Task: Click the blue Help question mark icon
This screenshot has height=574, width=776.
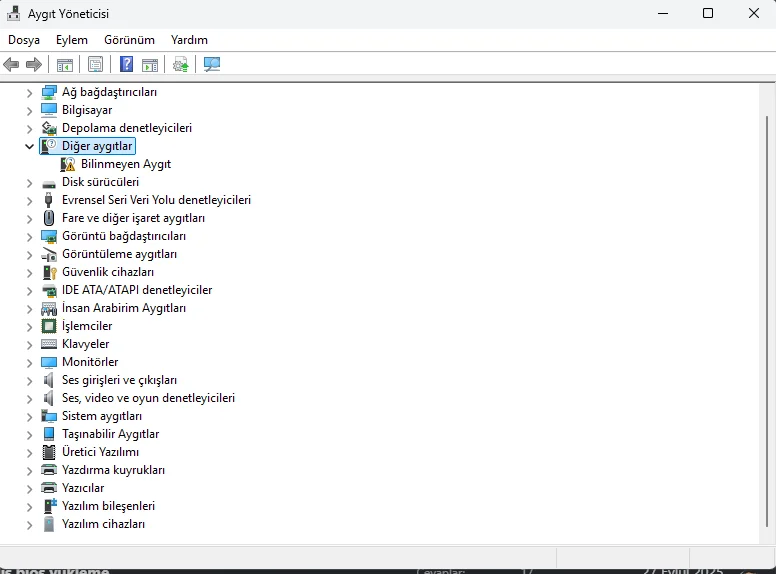Action: tap(127, 64)
